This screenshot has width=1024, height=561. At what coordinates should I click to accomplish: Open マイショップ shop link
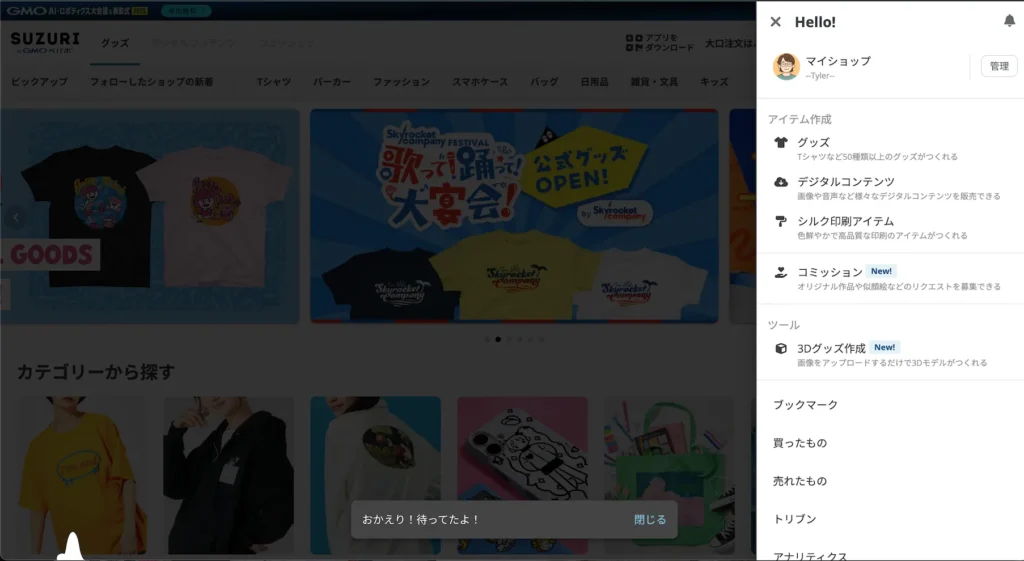pos(838,61)
